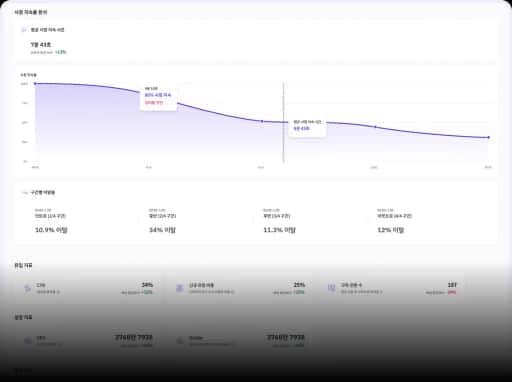The image size is (512, 382).
Task: Click the inflow card showing the 187 value
Action: (391, 288)
